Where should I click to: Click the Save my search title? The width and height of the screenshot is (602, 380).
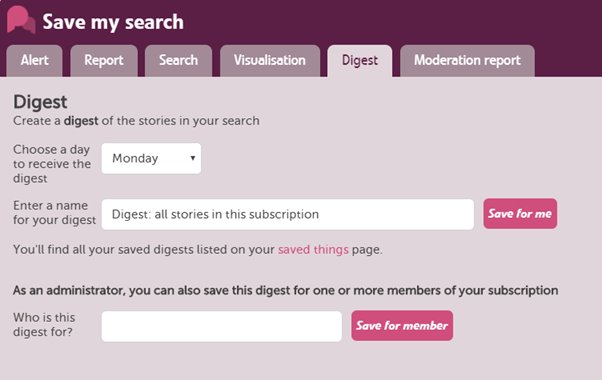point(113,22)
